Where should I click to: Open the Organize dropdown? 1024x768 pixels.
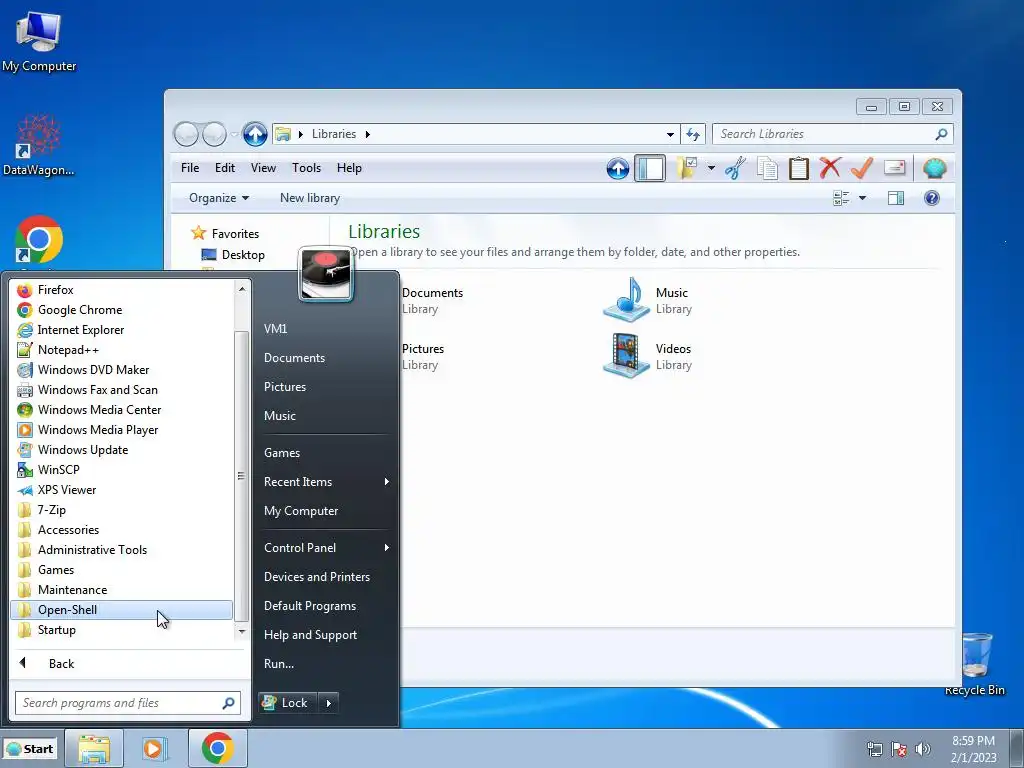point(219,198)
